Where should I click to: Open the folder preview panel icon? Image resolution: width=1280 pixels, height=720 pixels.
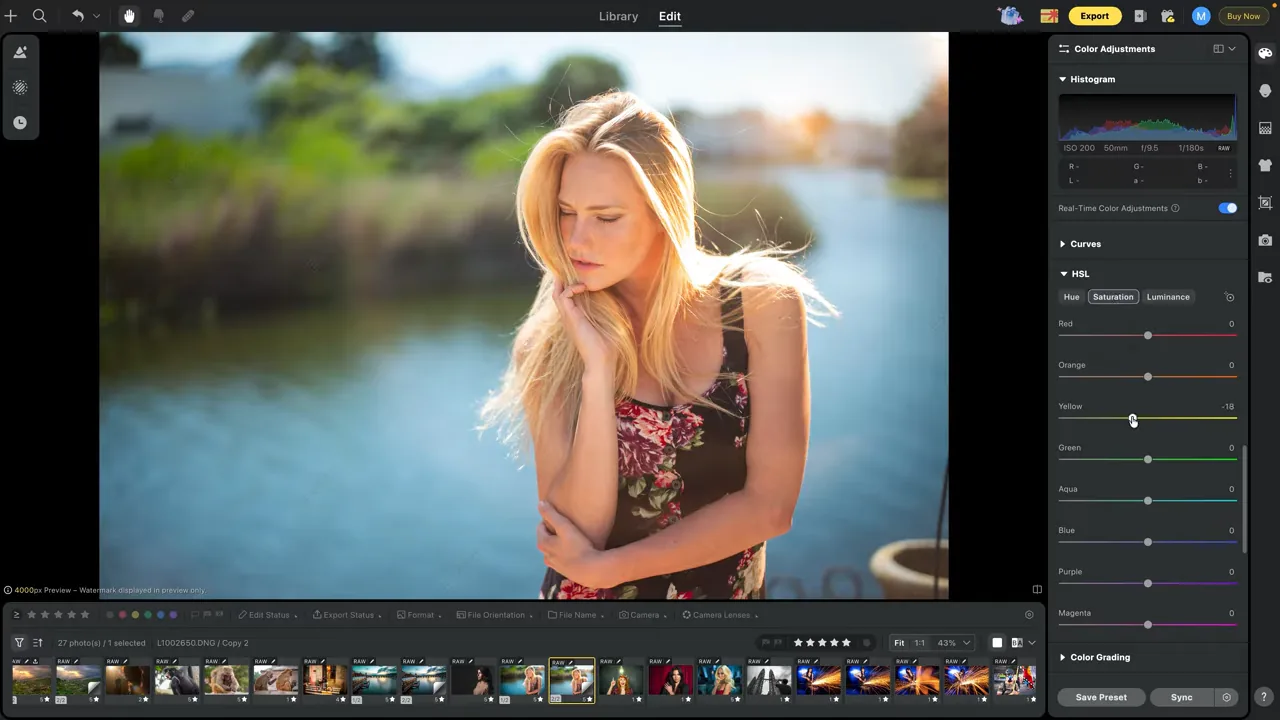tap(1265, 277)
